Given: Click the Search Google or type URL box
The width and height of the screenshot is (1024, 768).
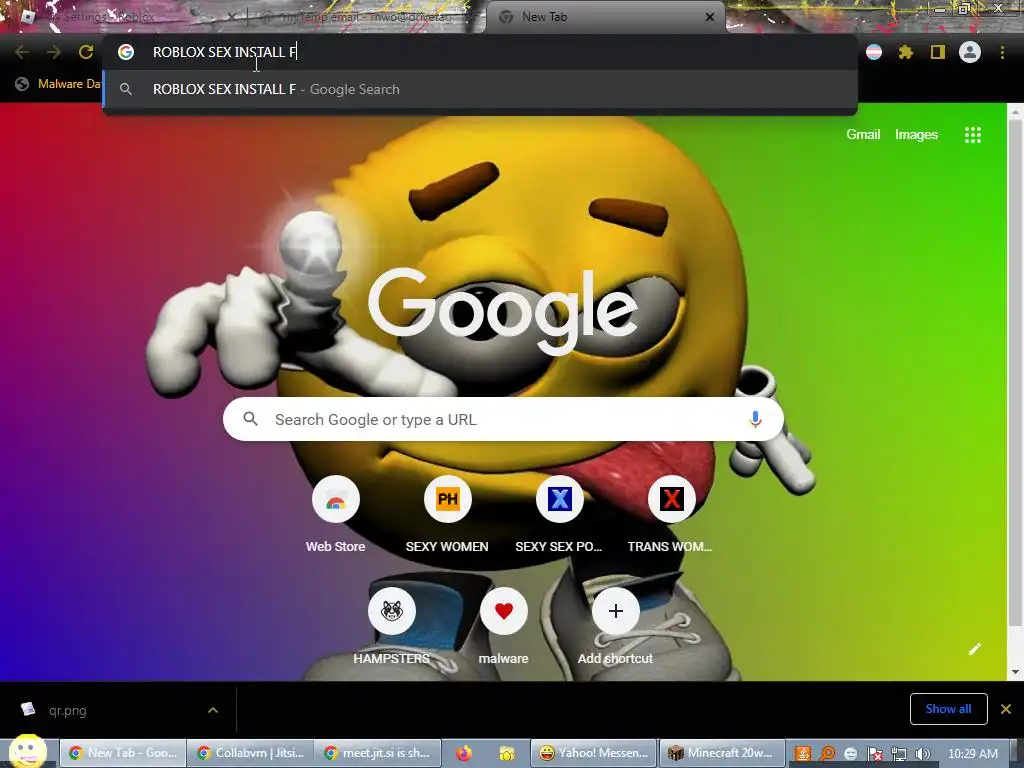Looking at the screenshot, I should pyautogui.click(x=503, y=419).
